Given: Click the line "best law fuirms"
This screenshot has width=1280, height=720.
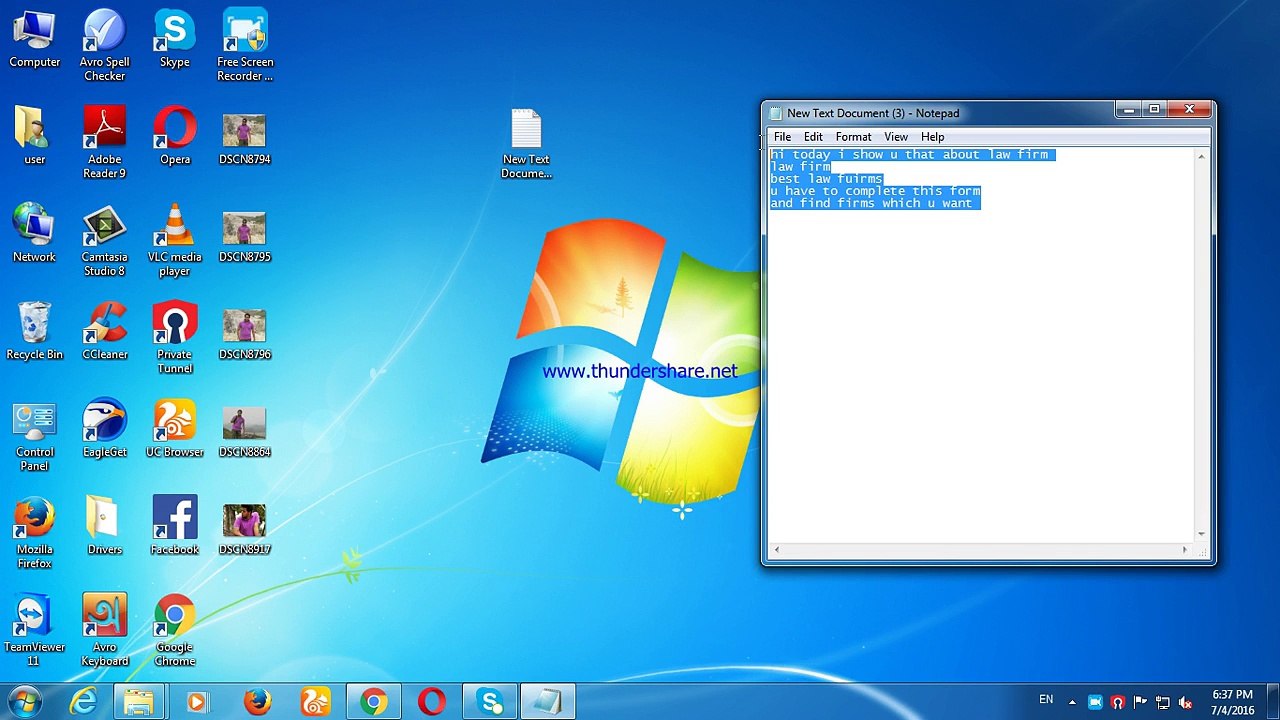Looking at the screenshot, I should 826,179.
